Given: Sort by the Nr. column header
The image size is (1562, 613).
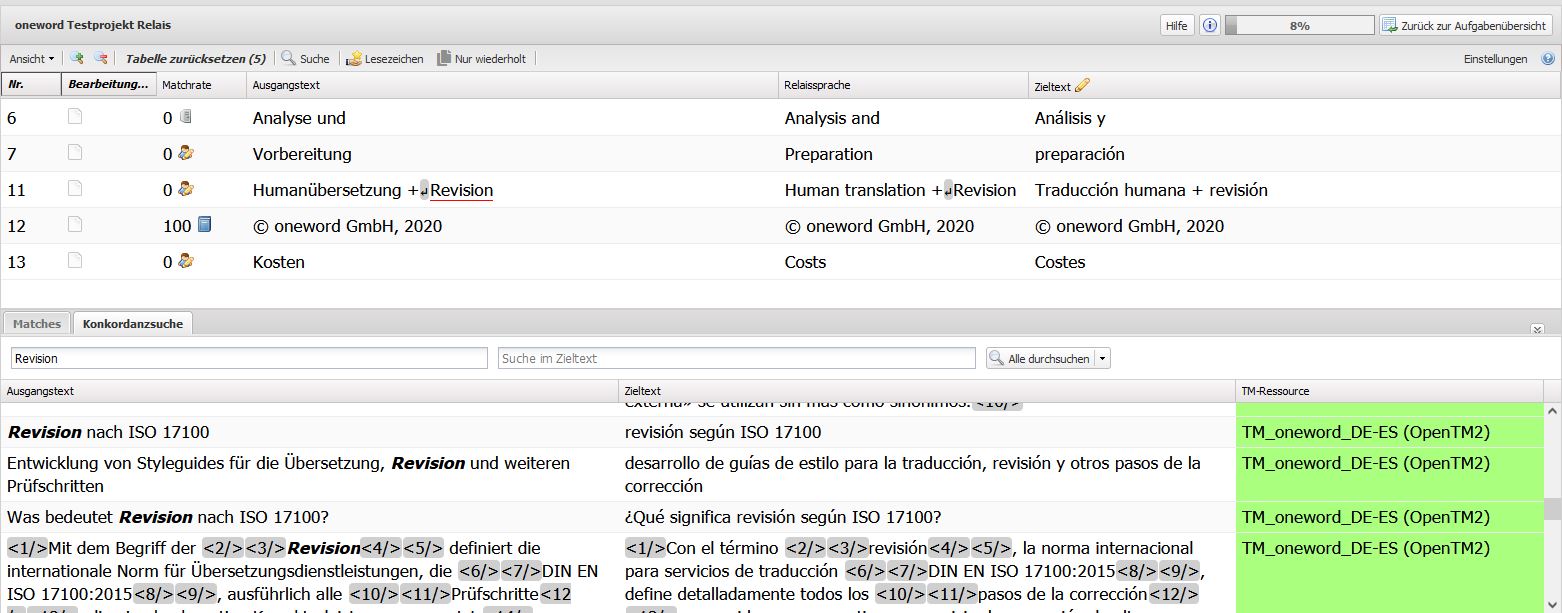Looking at the screenshot, I should (31, 85).
